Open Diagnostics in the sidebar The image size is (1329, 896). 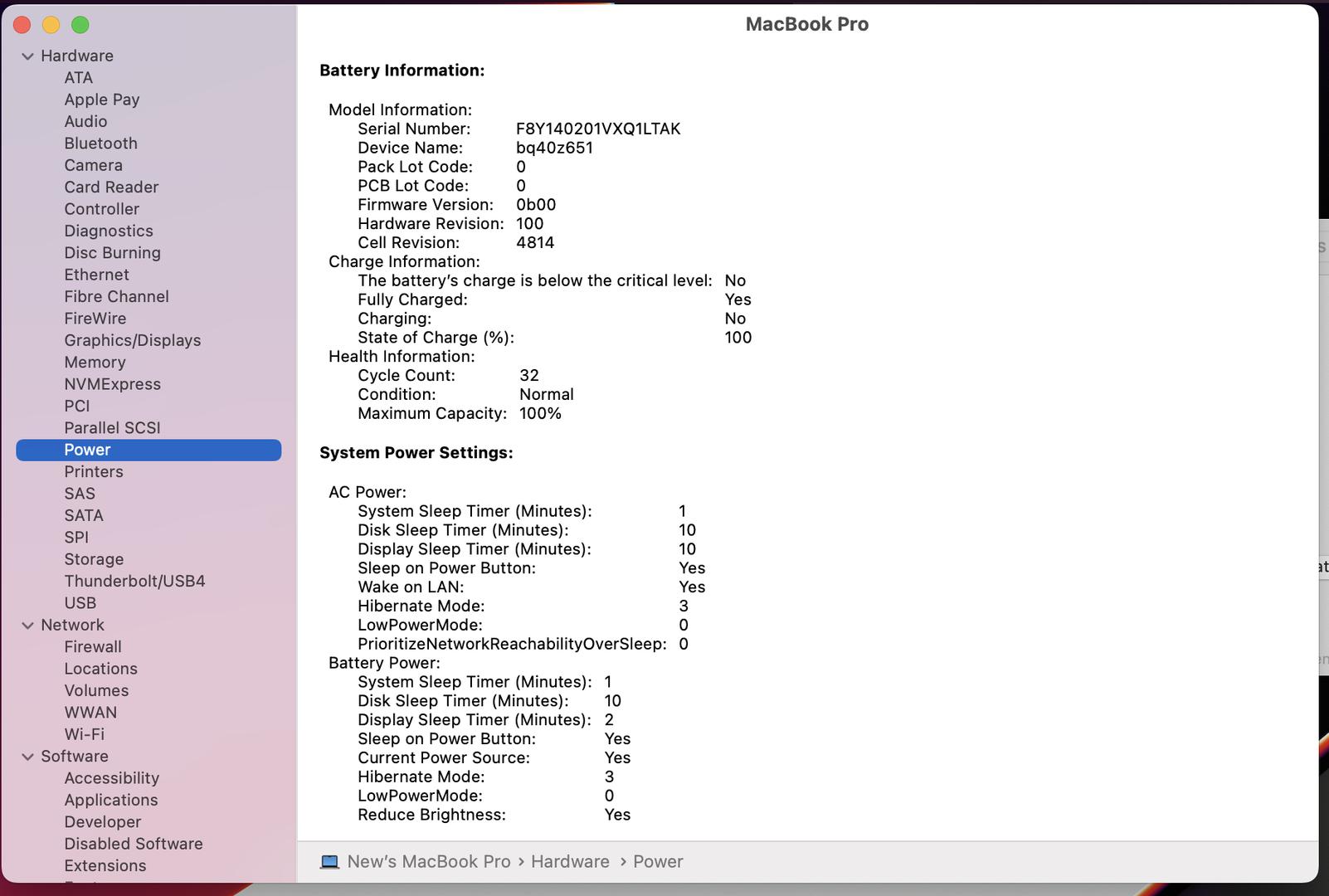pos(109,231)
